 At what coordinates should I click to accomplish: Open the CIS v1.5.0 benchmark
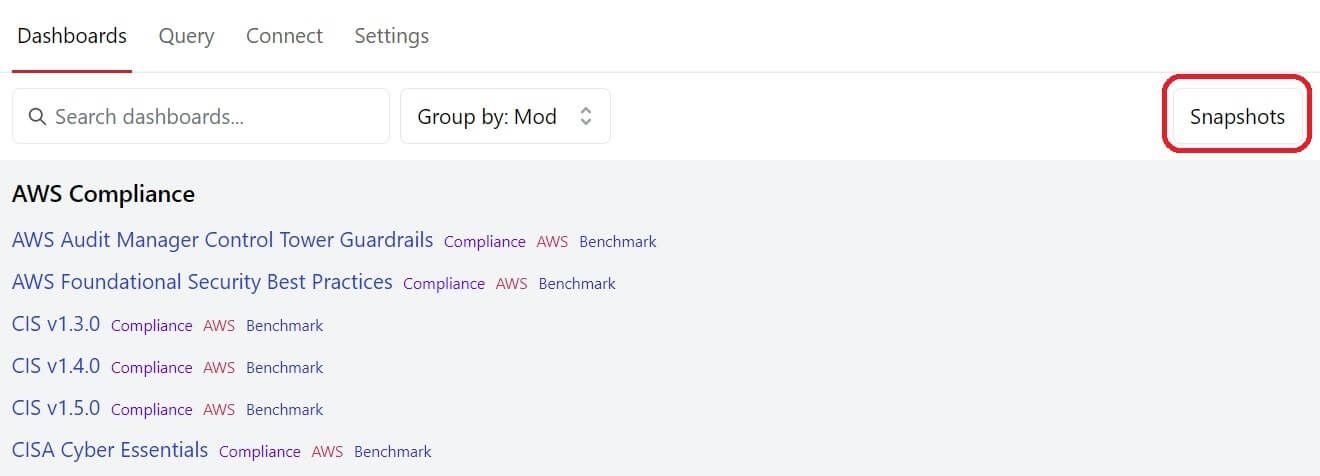pyautogui.click(x=56, y=408)
